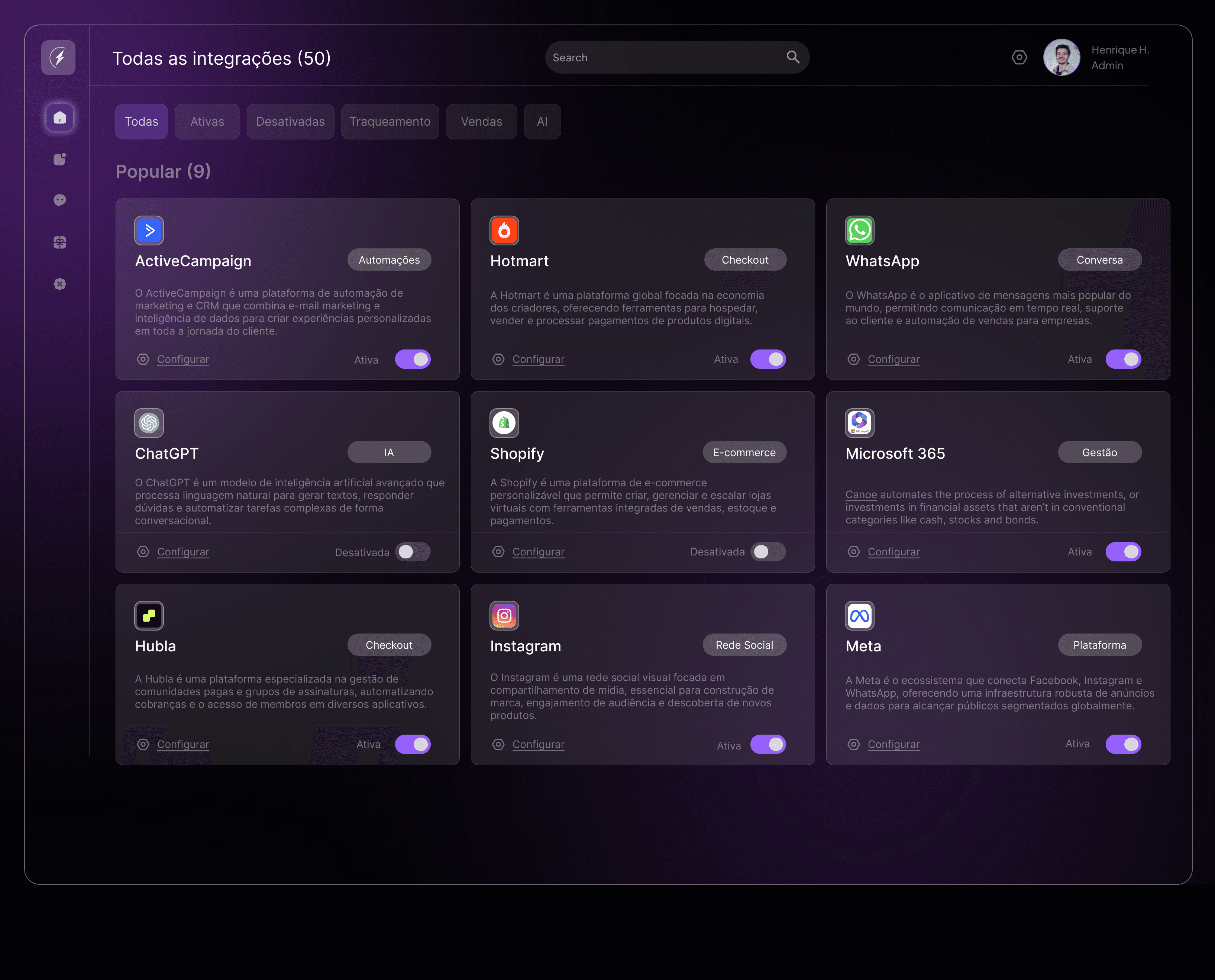
Task: Click the lightning bolt logo in sidebar
Action: click(x=58, y=58)
